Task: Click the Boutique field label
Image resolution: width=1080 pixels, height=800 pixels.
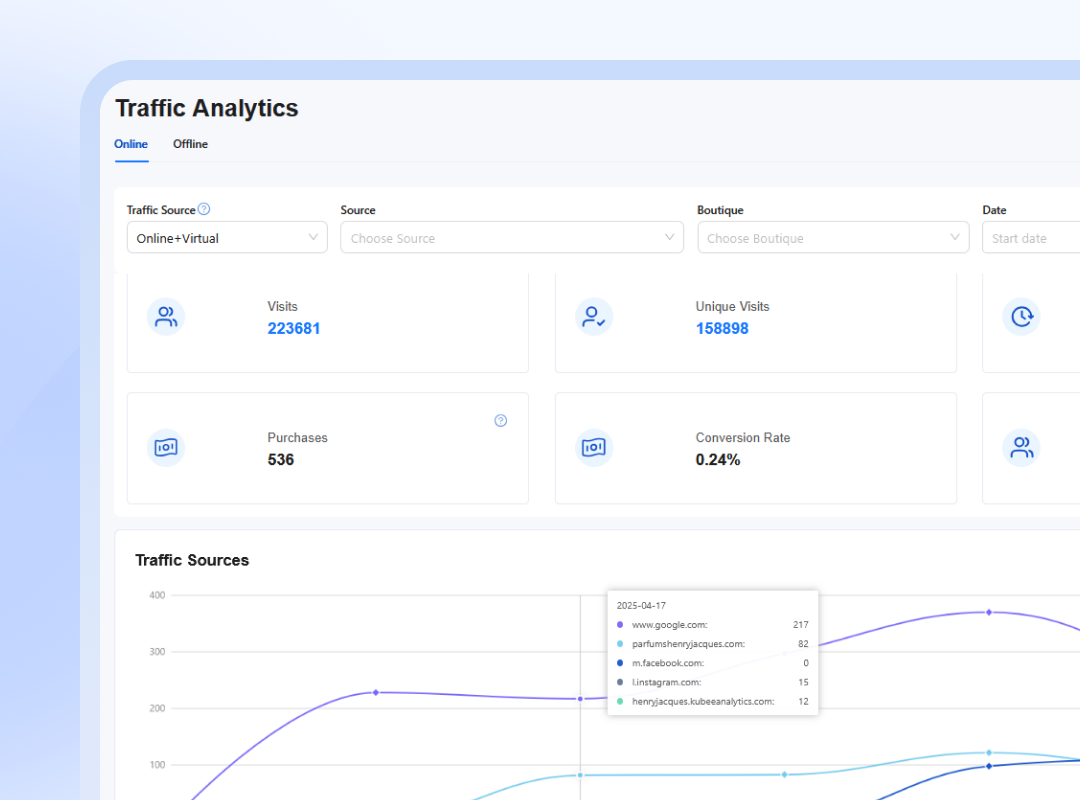Action: (x=720, y=210)
